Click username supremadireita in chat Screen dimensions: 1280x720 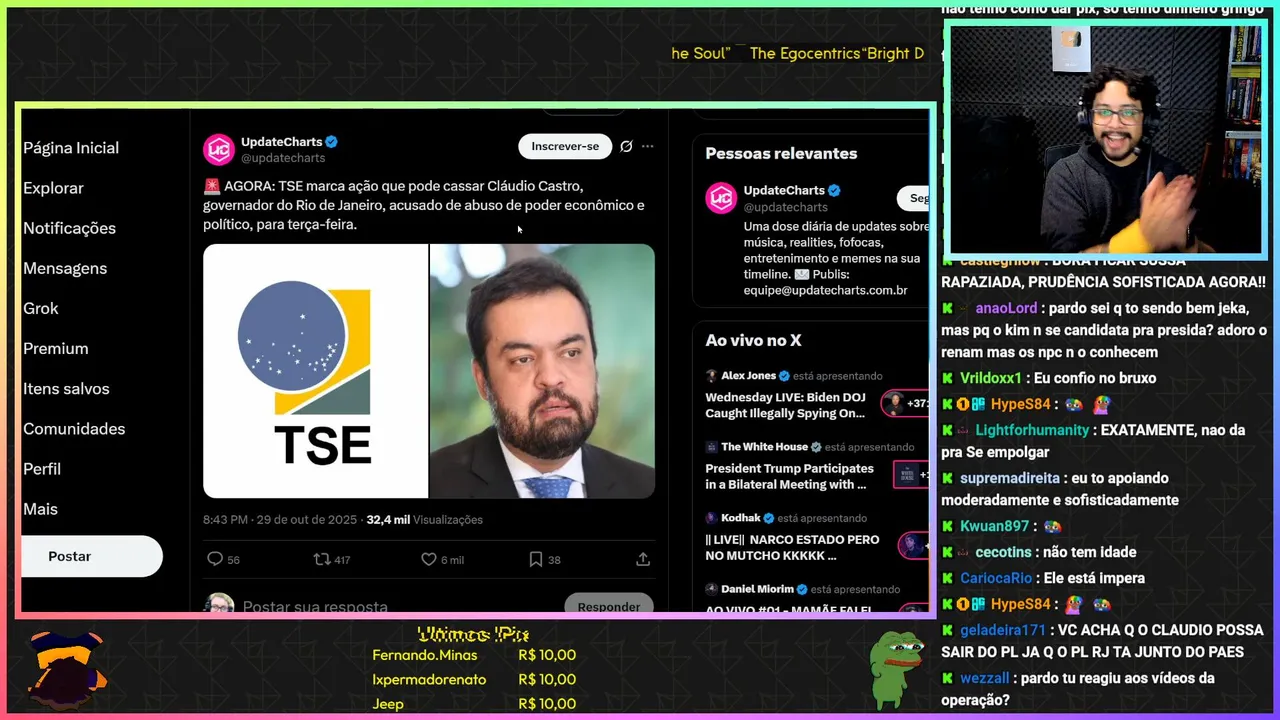1008,478
